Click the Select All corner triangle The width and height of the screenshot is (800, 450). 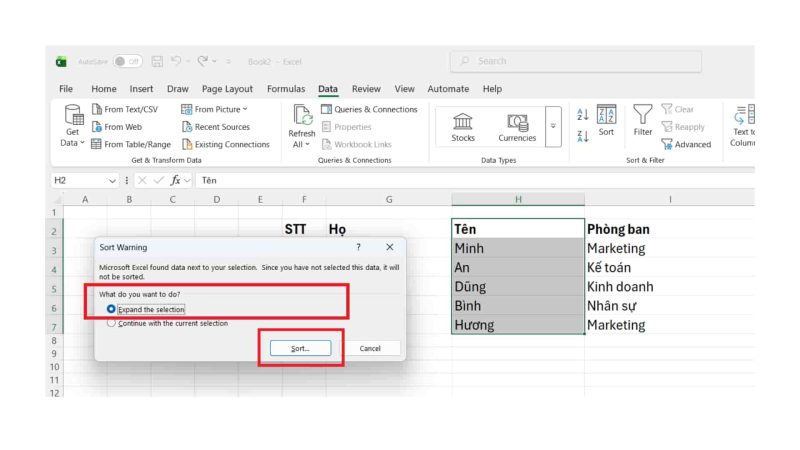point(57,199)
